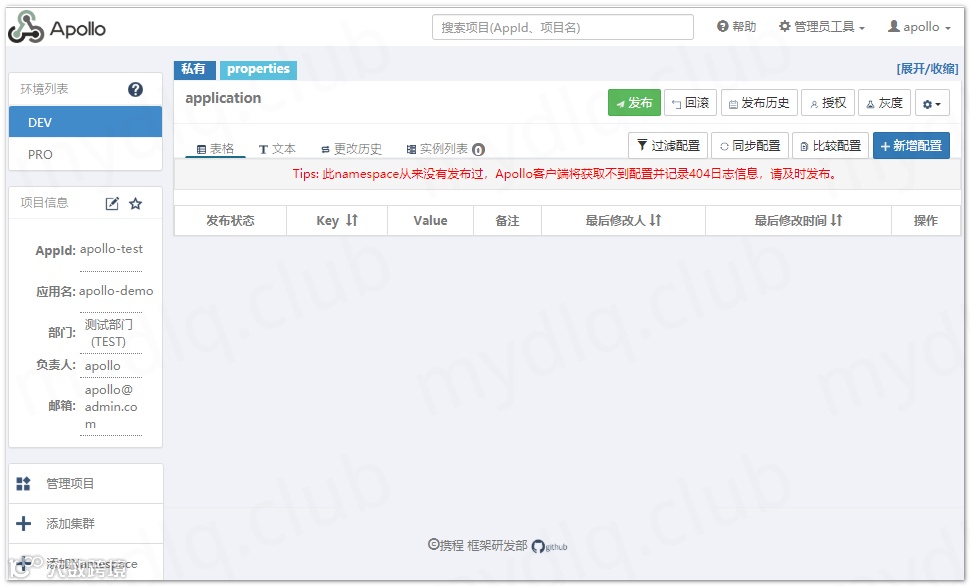Click the 比较配置 compare button
This screenshot has height=586, width=970.
coord(830,145)
